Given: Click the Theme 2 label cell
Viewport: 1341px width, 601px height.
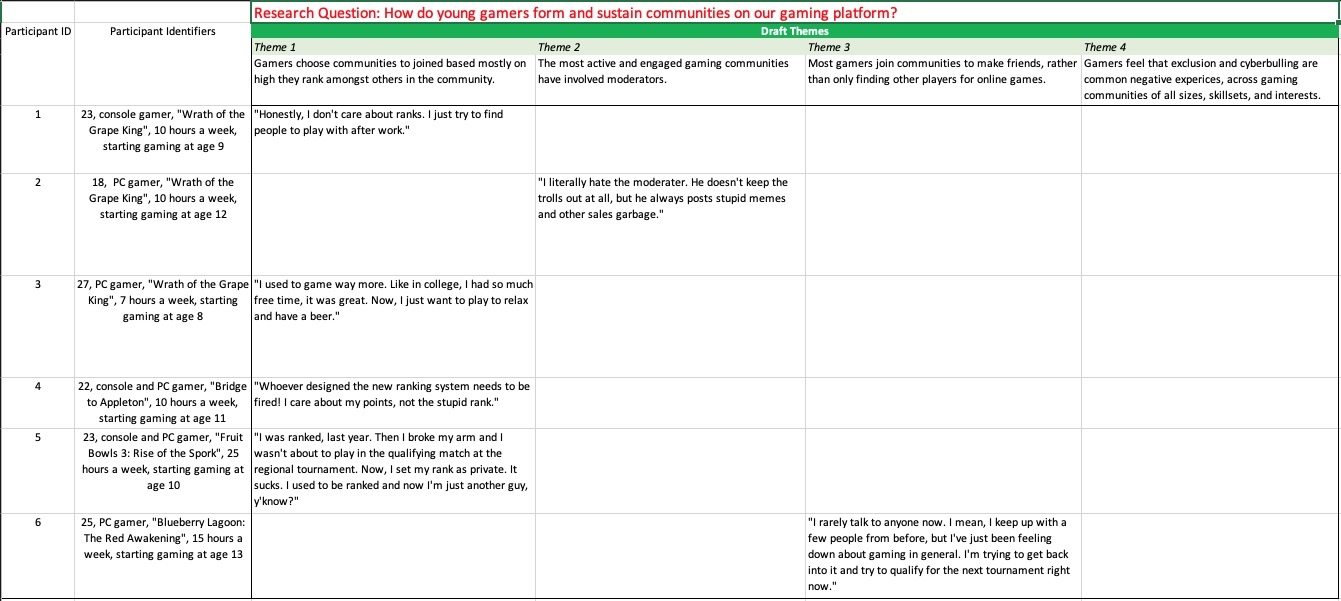Looking at the screenshot, I should pos(670,47).
